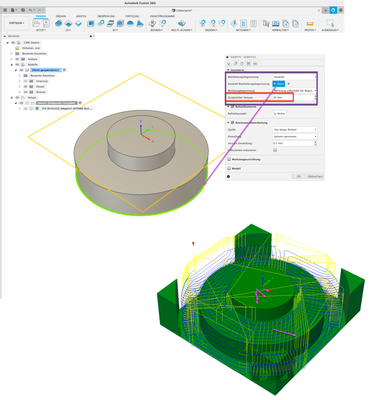Toggle the Modell checkbox in dialog
The image size is (372, 400).
229,169
